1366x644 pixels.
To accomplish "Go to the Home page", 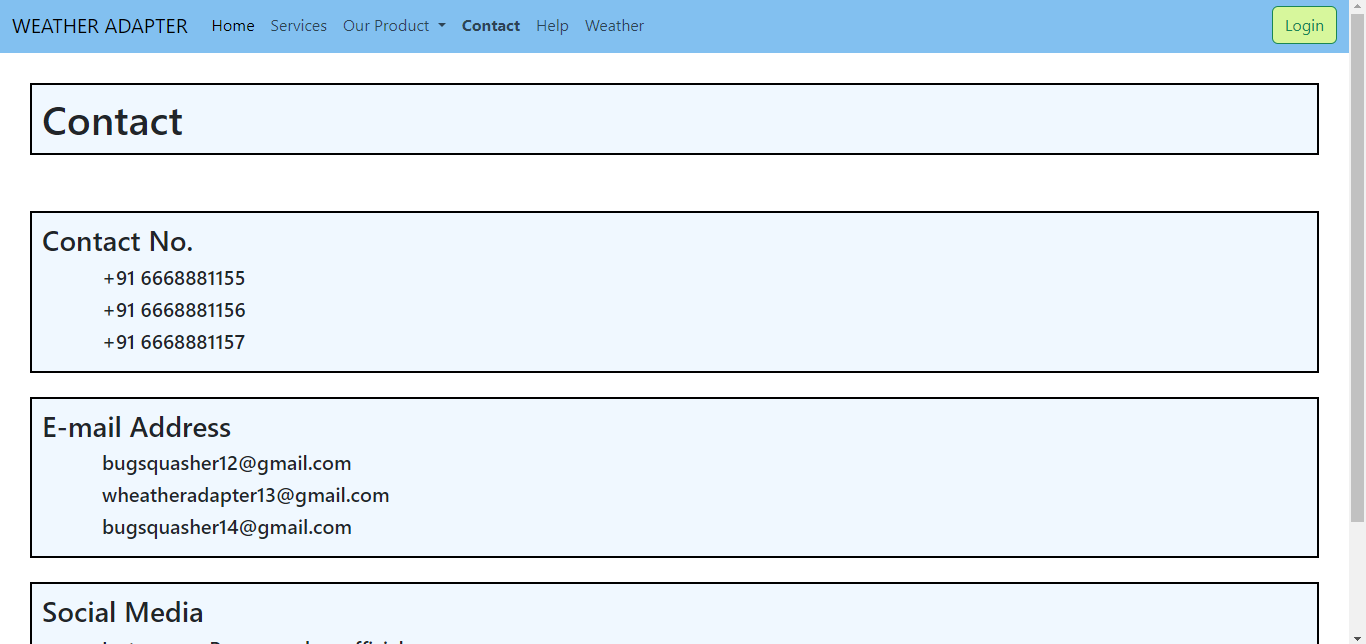I will 233,26.
